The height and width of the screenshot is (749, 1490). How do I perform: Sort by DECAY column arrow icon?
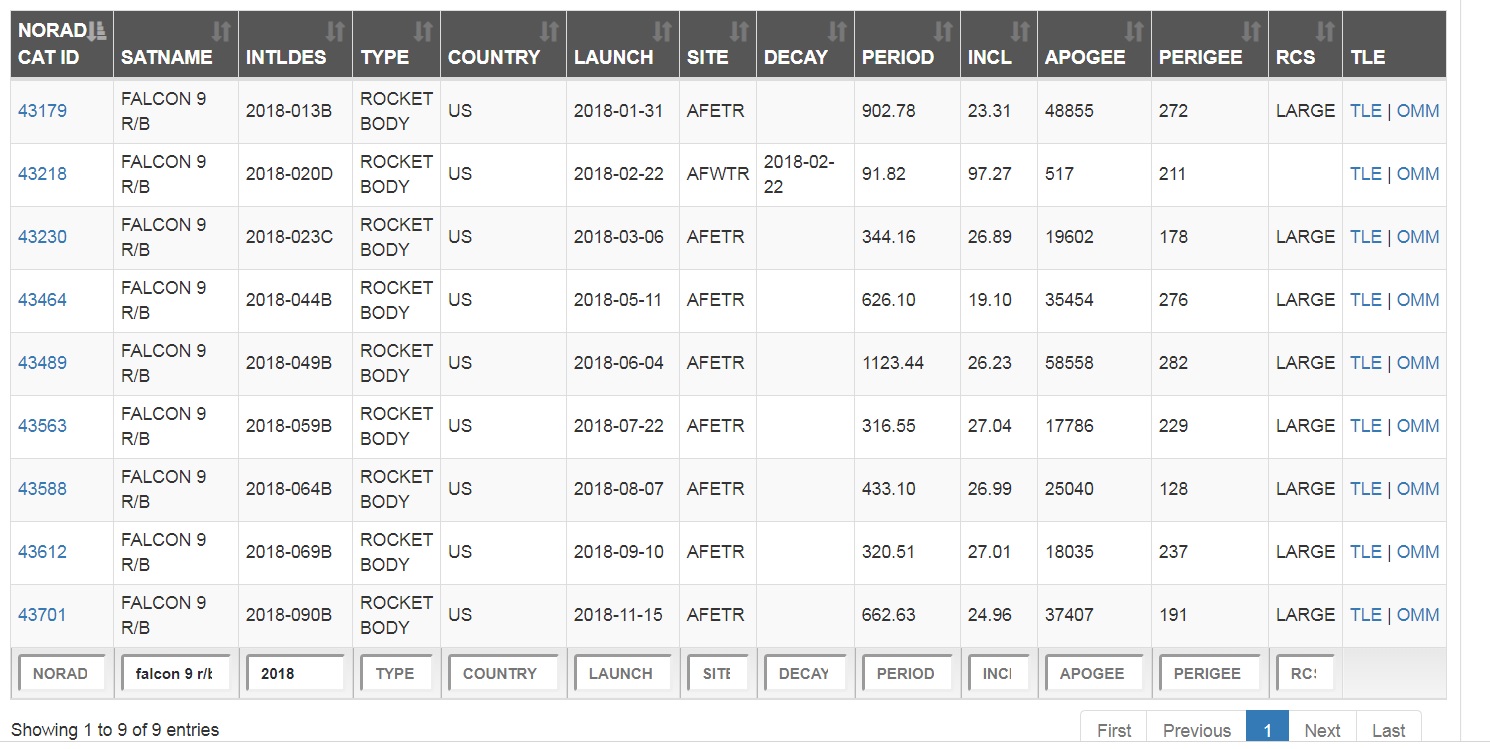[837, 32]
